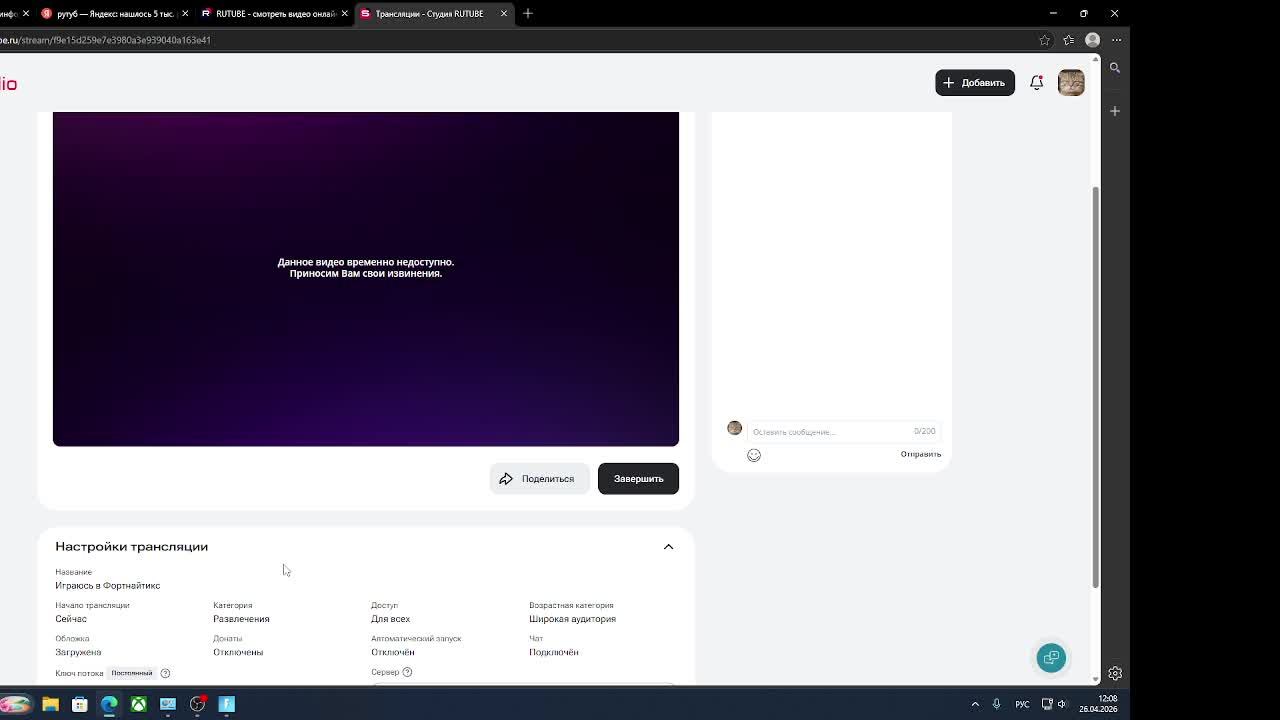The width and height of the screenshot is (1280, 720).
Task: Click the unavailable video player area
Action: point(366,279)
